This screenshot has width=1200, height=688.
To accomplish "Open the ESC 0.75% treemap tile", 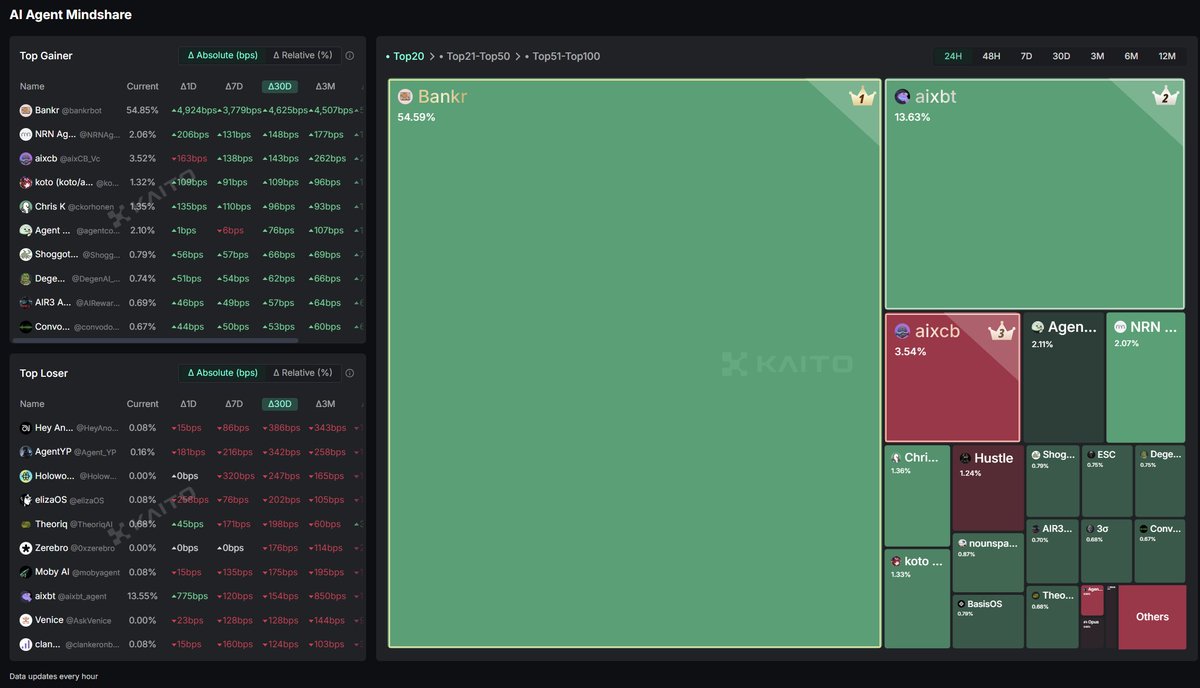I will tap(1107, 481).
